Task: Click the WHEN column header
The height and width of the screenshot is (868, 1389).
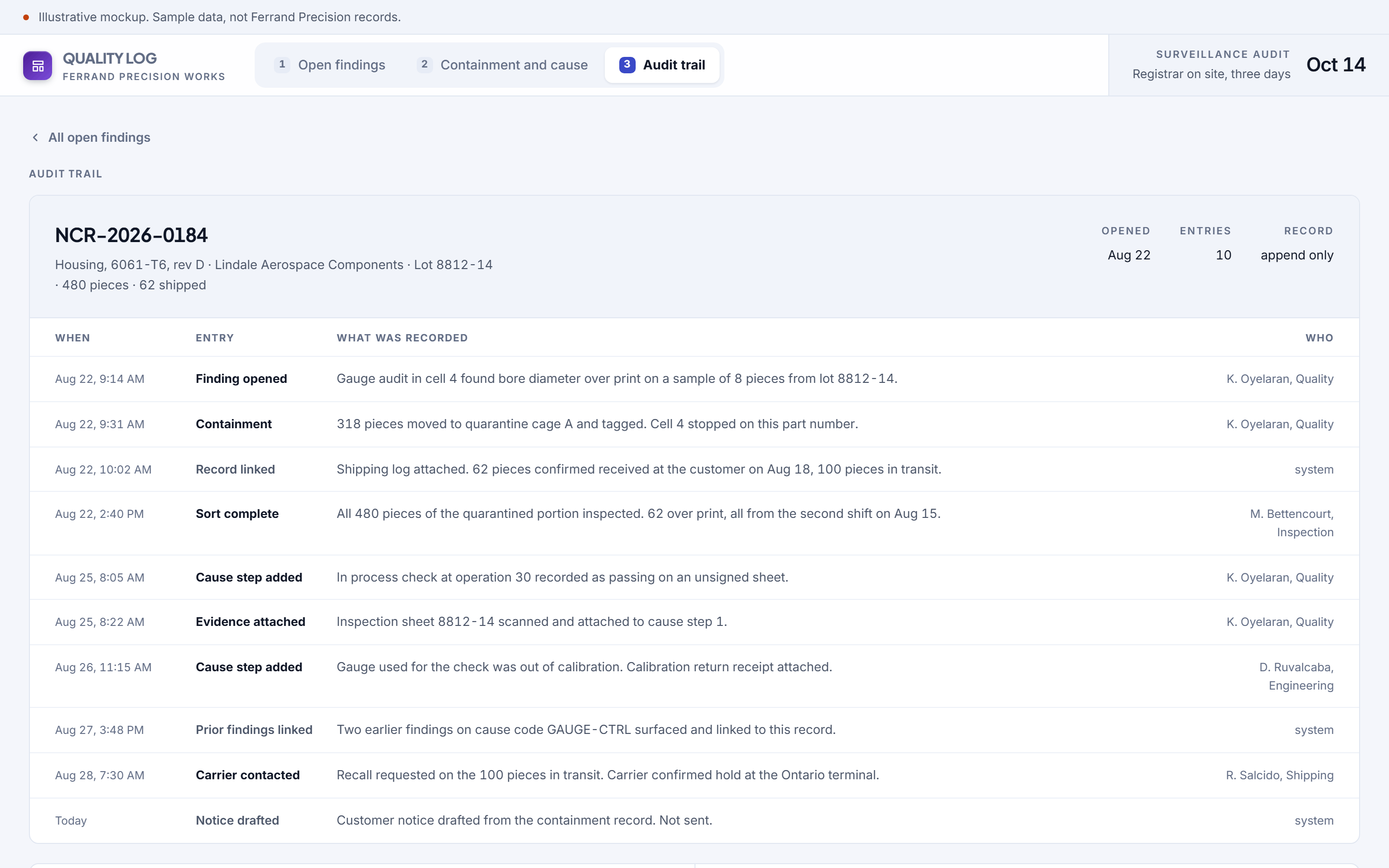Action: [72, 338]
